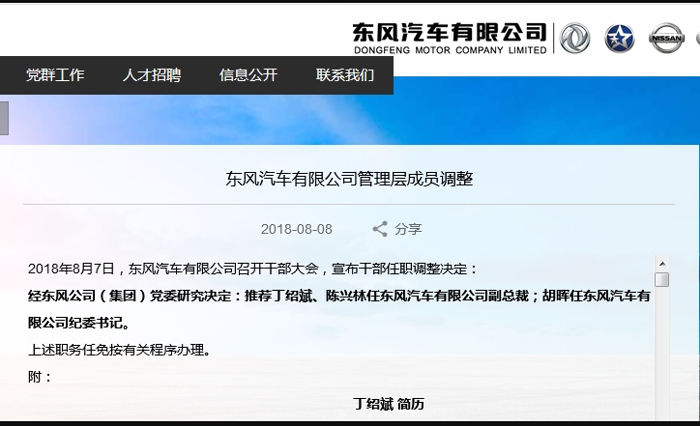This screenshot has height=426, width=700.
Task: Click the gray tab at left edge of banner
Action: pyautogui.click(x=4, y=118)
